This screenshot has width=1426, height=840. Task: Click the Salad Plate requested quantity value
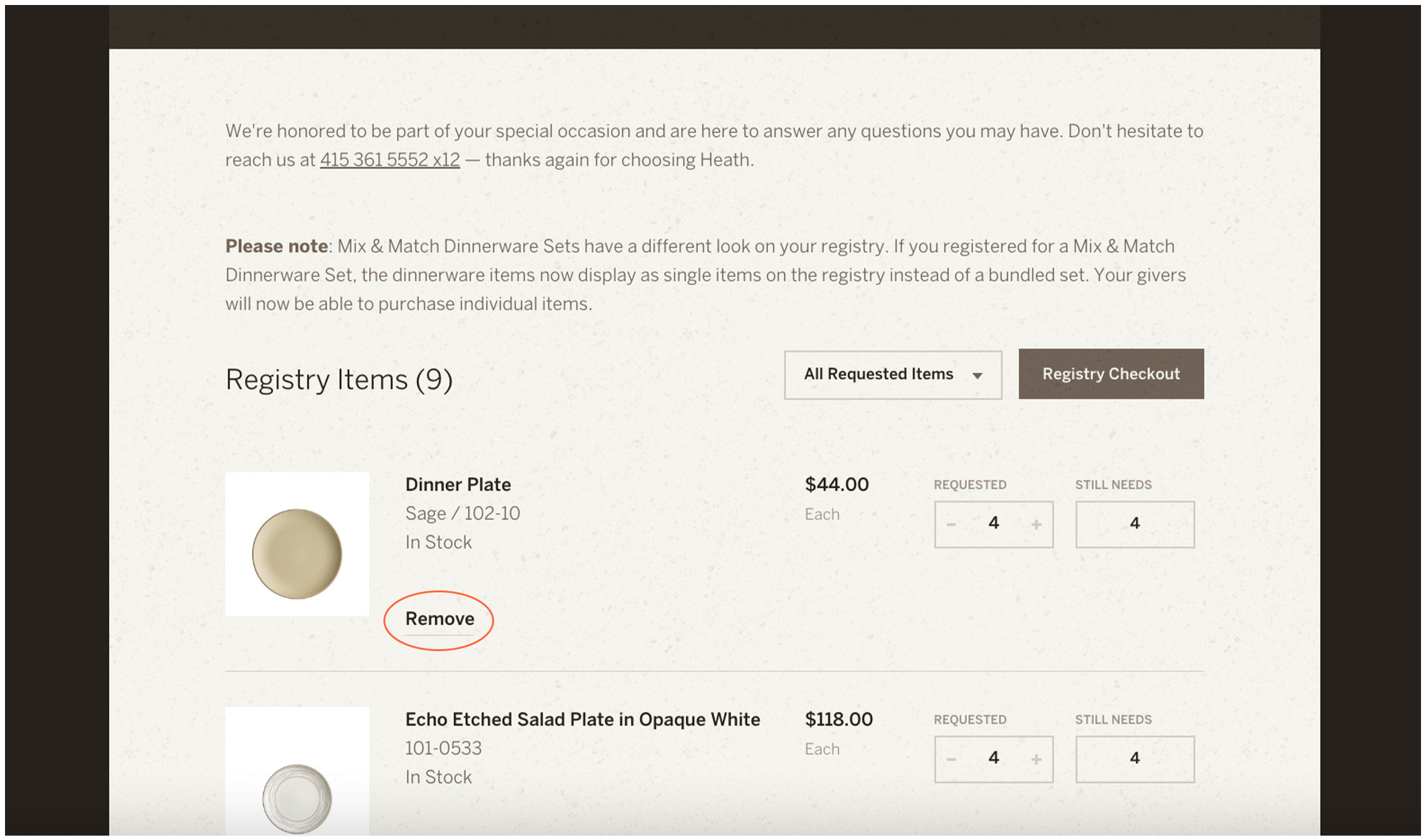(x=994, y=758)
